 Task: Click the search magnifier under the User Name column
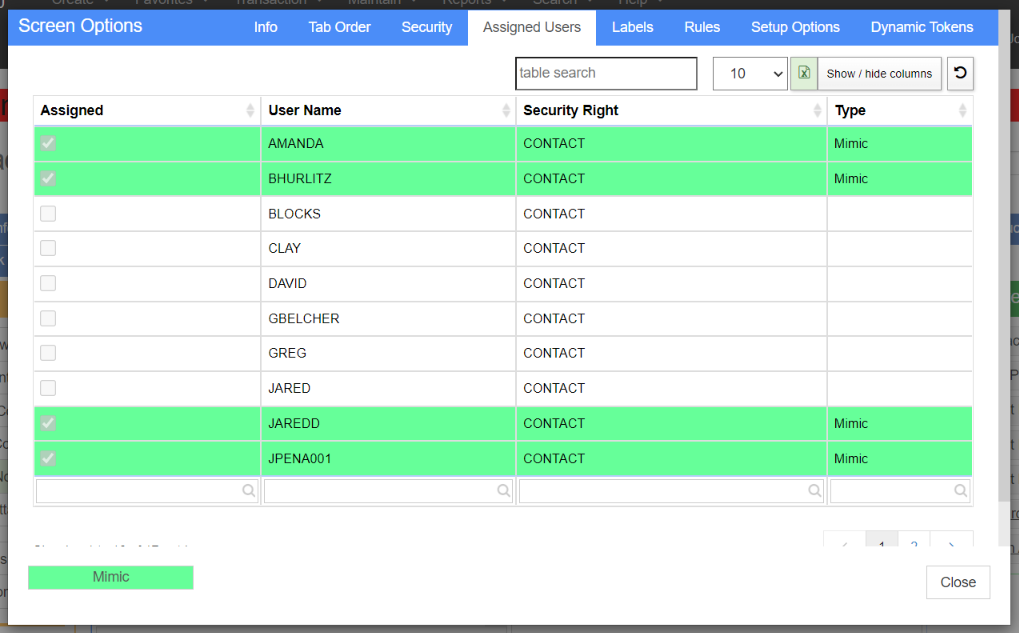click(x=504, y=491)
